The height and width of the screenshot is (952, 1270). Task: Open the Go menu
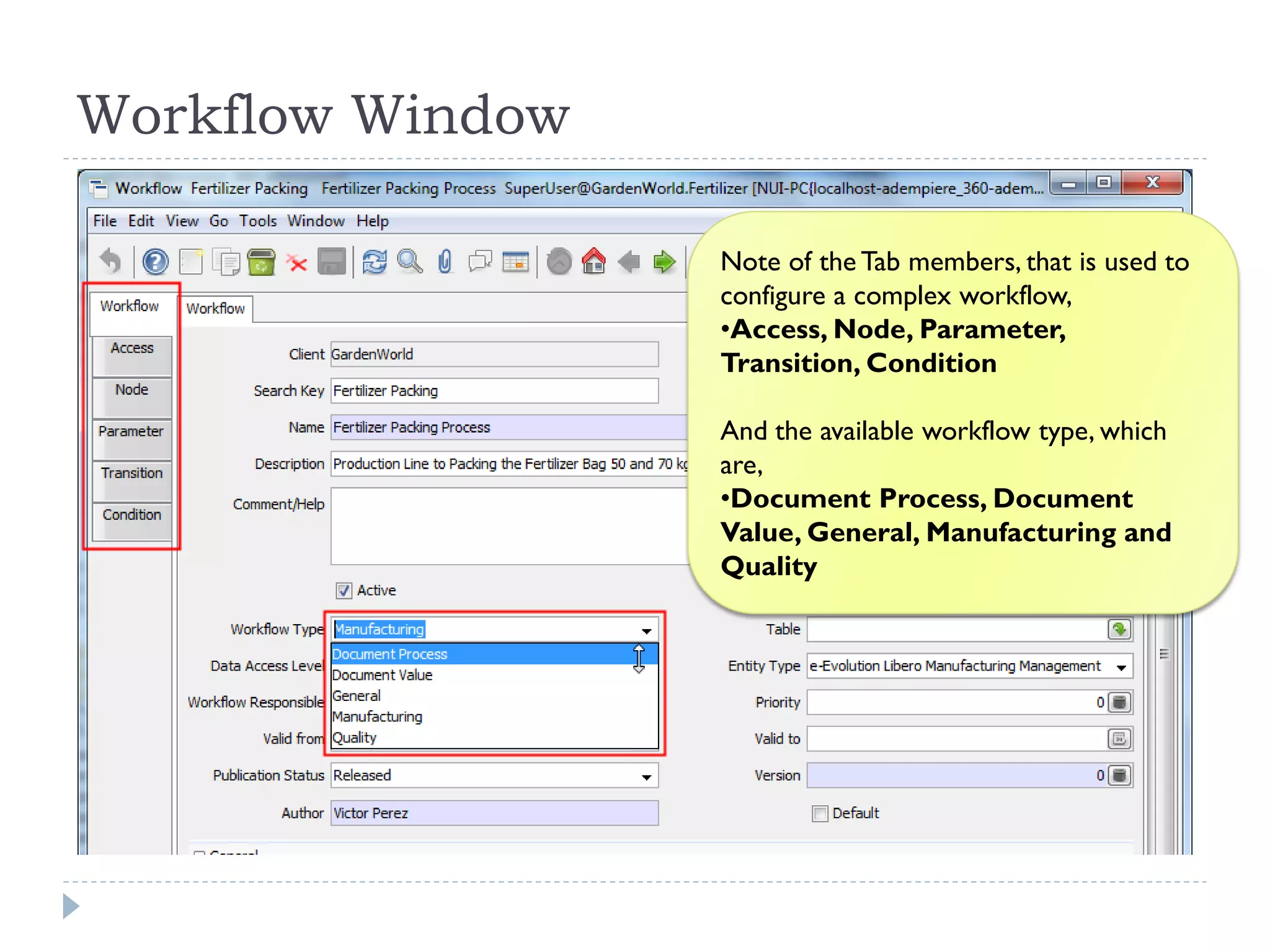tap(218, 221)
